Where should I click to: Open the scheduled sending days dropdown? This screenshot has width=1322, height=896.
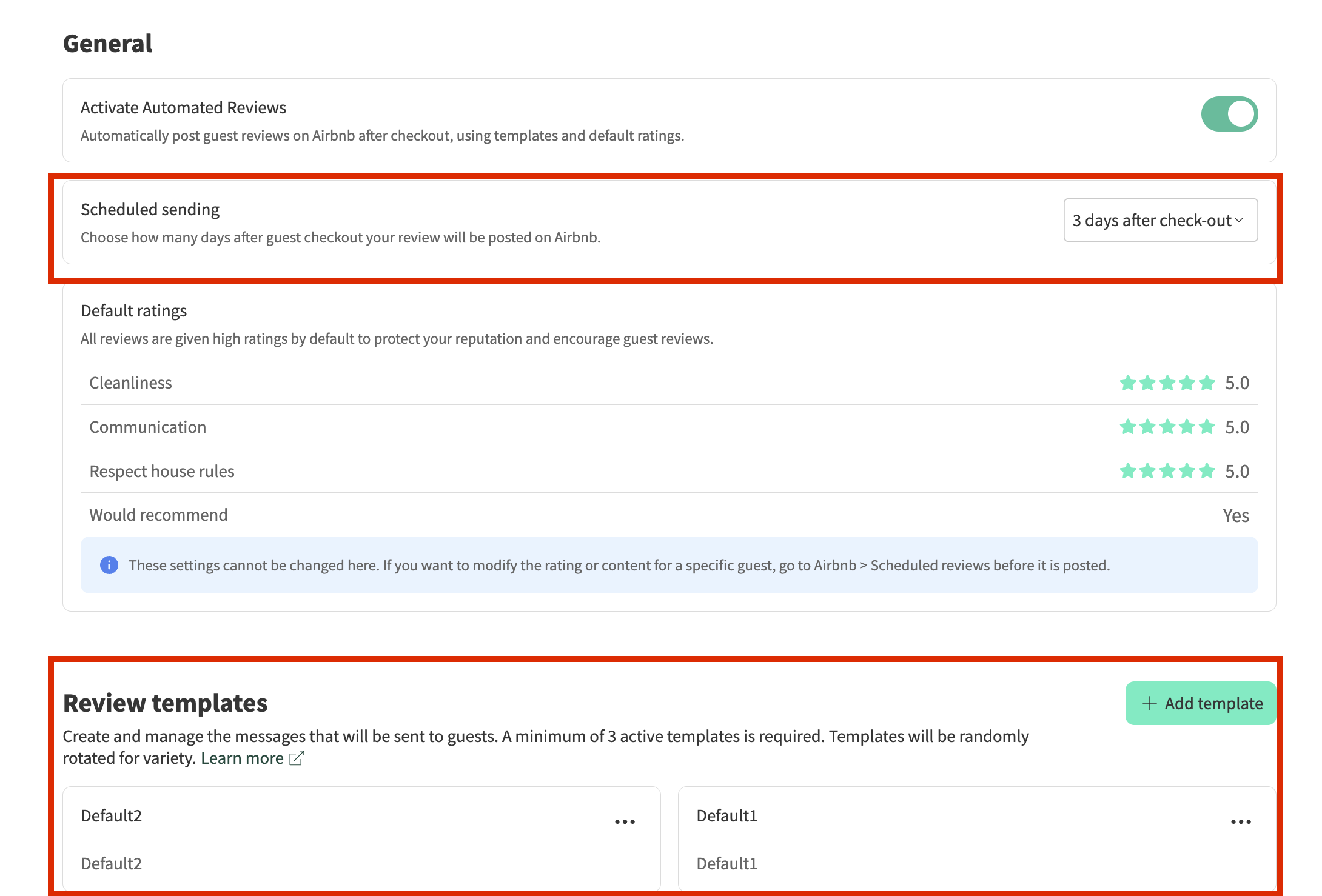(x=1152, y=220)
